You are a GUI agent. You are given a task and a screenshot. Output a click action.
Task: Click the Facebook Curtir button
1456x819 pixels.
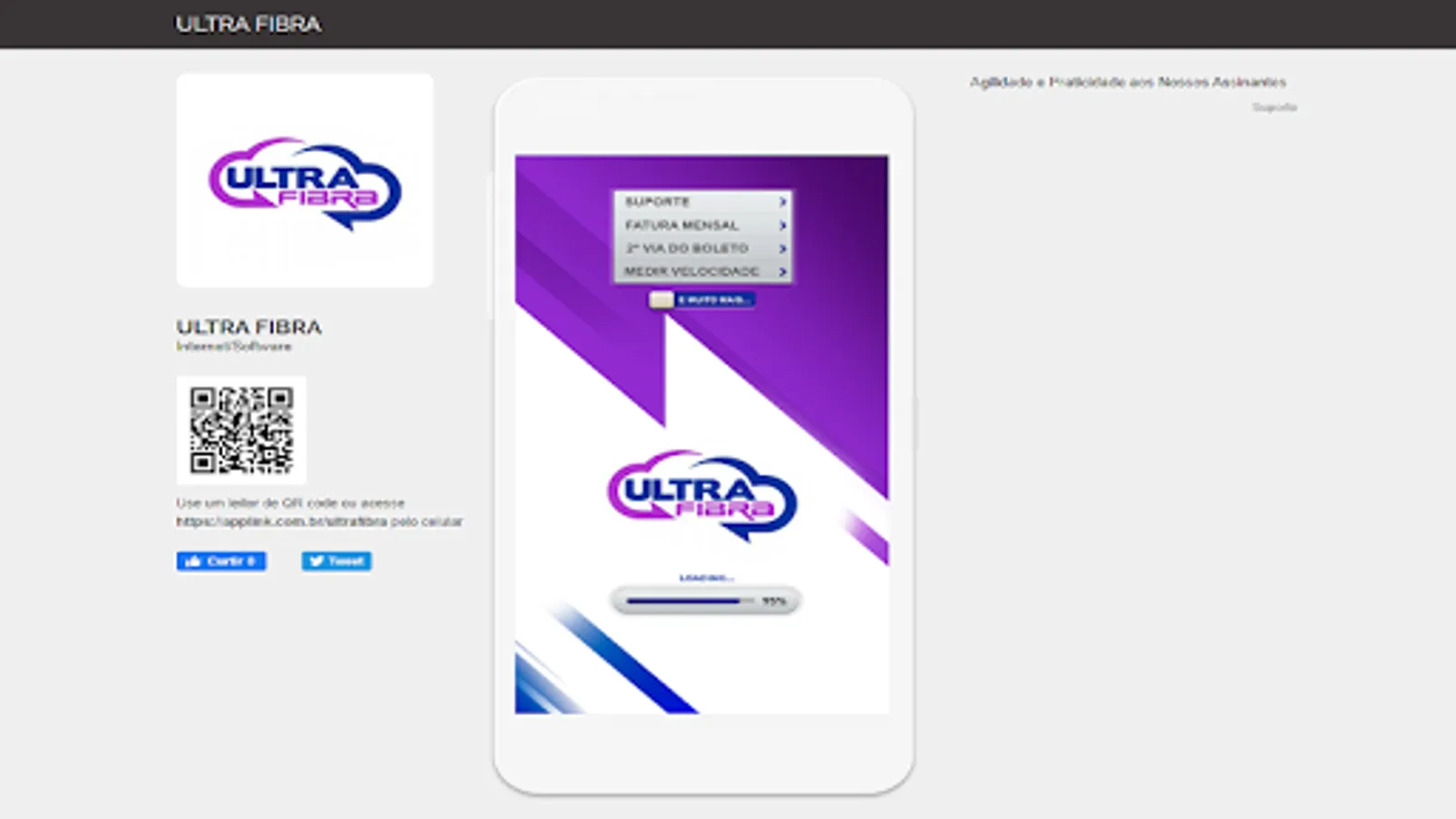[221, 561]
